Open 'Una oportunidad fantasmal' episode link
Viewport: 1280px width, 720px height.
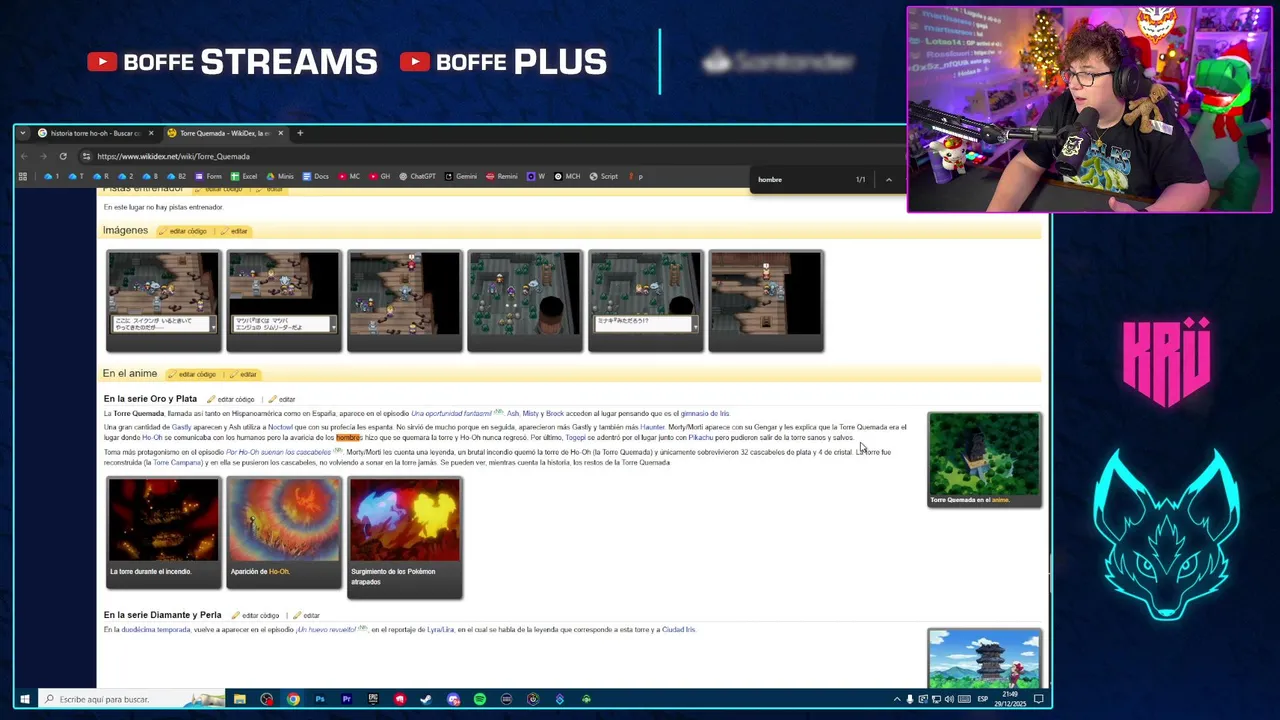tap(451, 413)
